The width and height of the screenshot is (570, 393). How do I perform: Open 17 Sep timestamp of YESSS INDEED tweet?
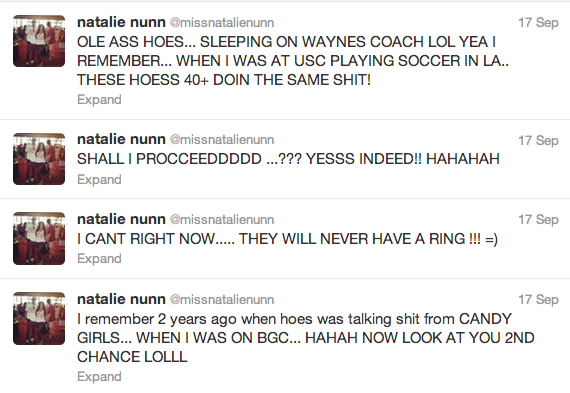pos(538,141)
